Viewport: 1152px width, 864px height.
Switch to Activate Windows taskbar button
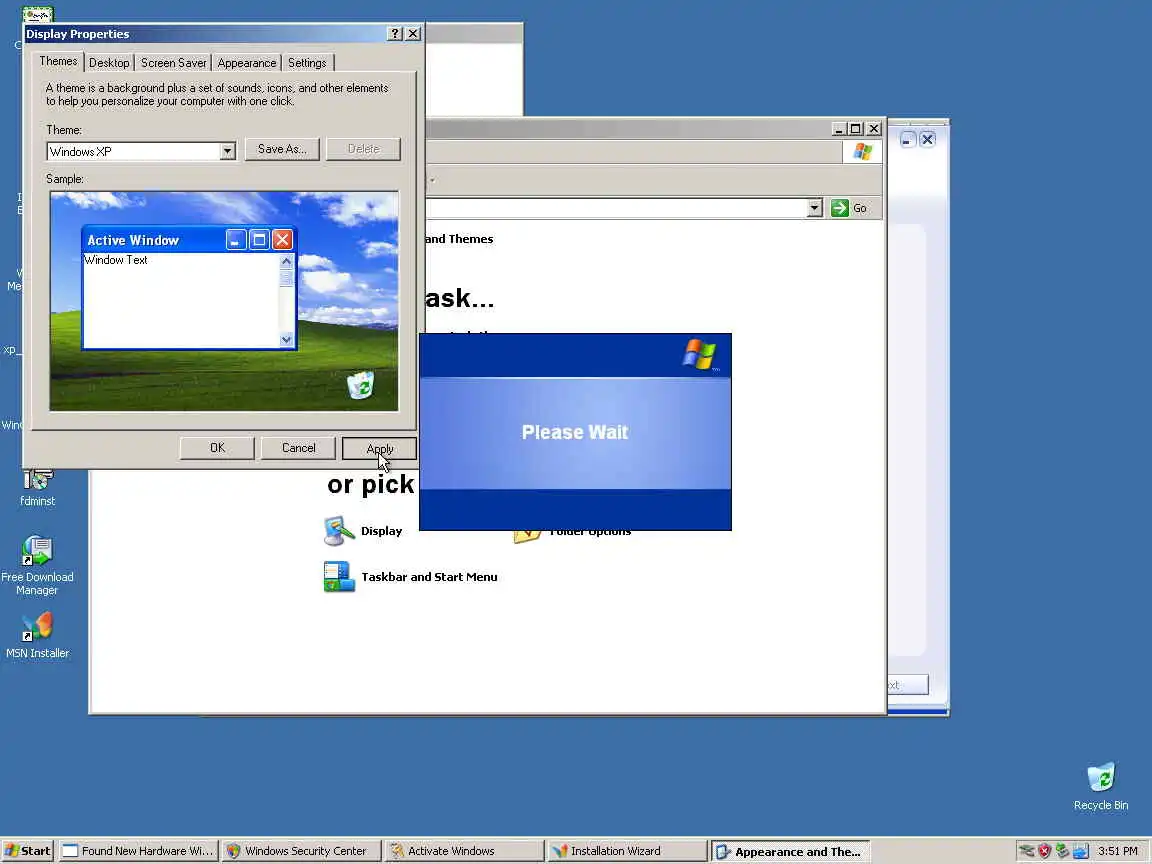pyautogui.click(x=464, y=851)
